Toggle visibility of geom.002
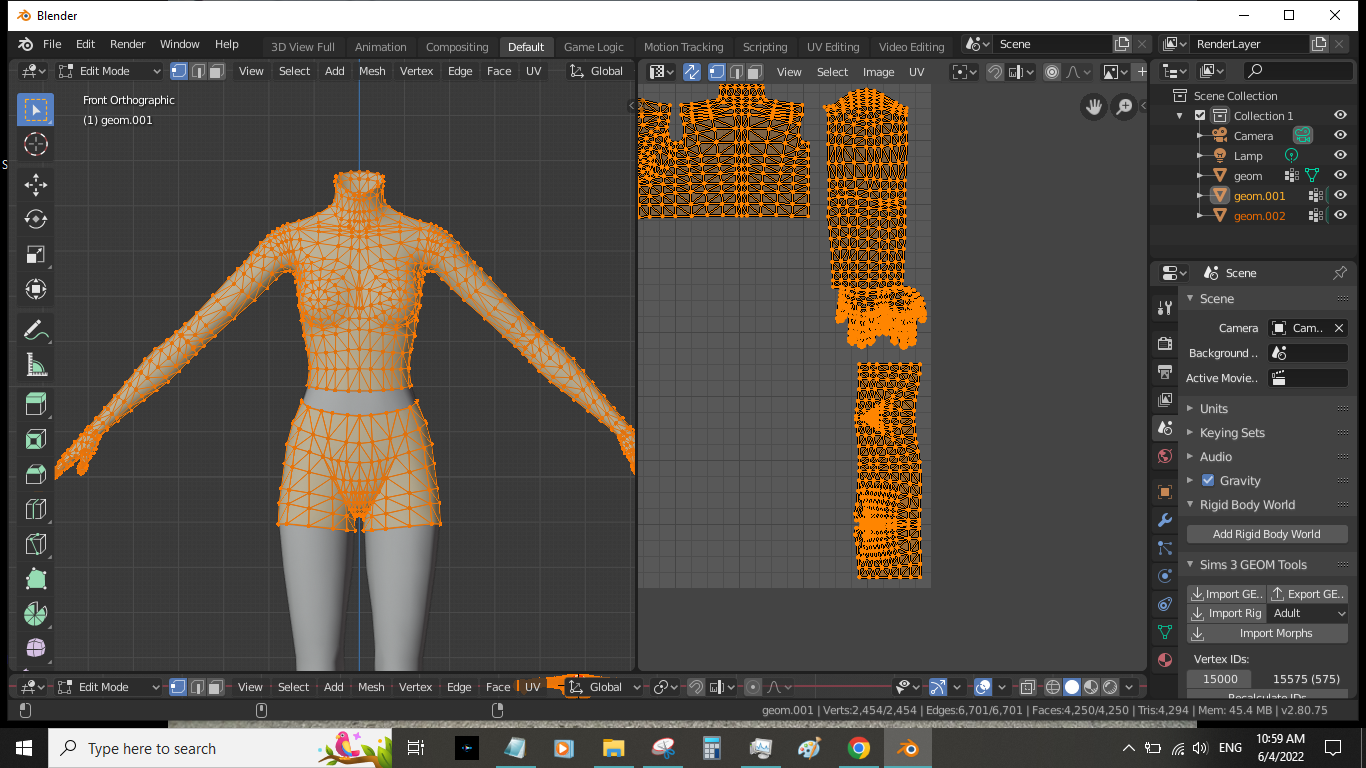 point(1340,215)
